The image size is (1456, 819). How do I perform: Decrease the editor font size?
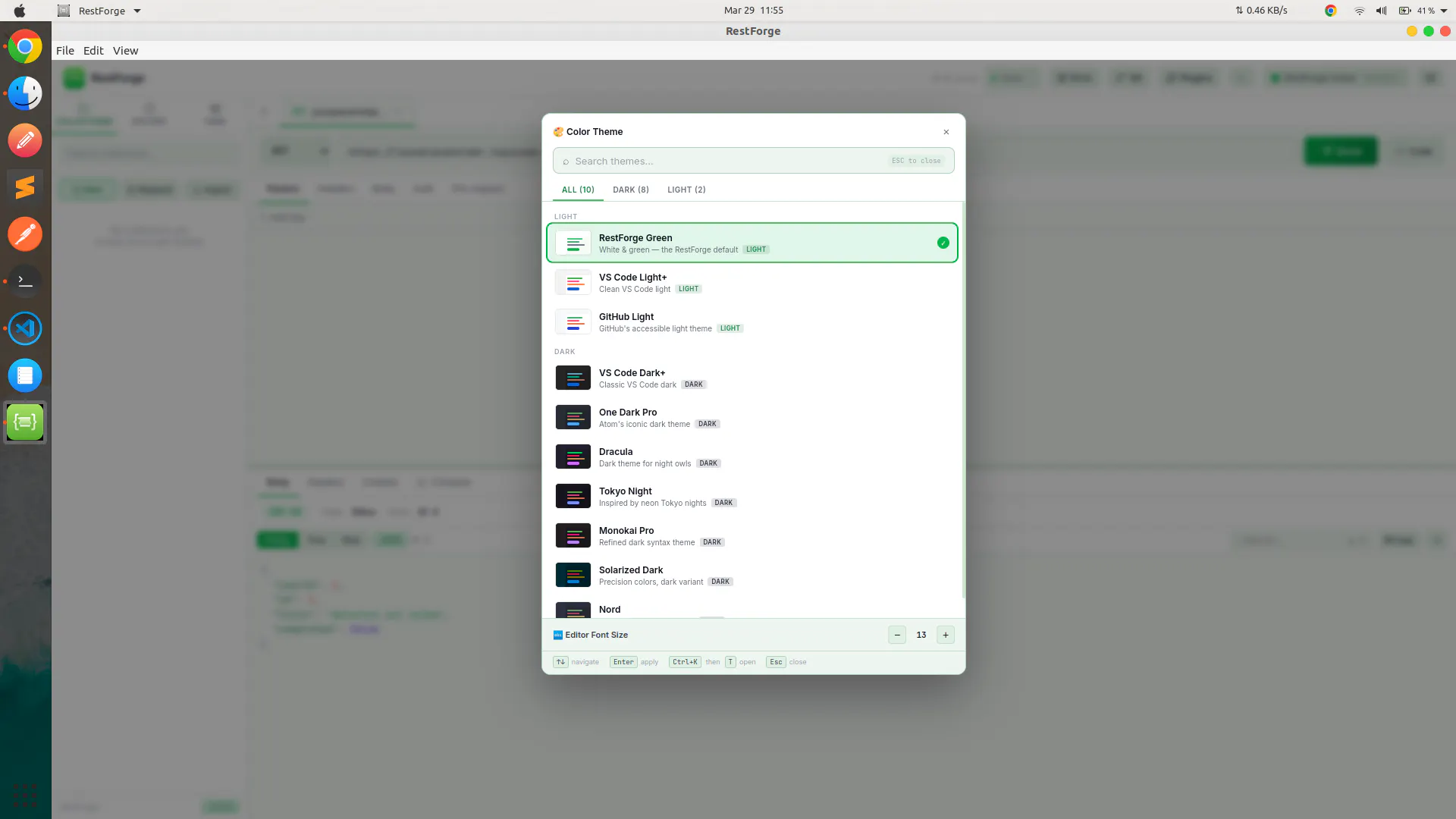897,635
